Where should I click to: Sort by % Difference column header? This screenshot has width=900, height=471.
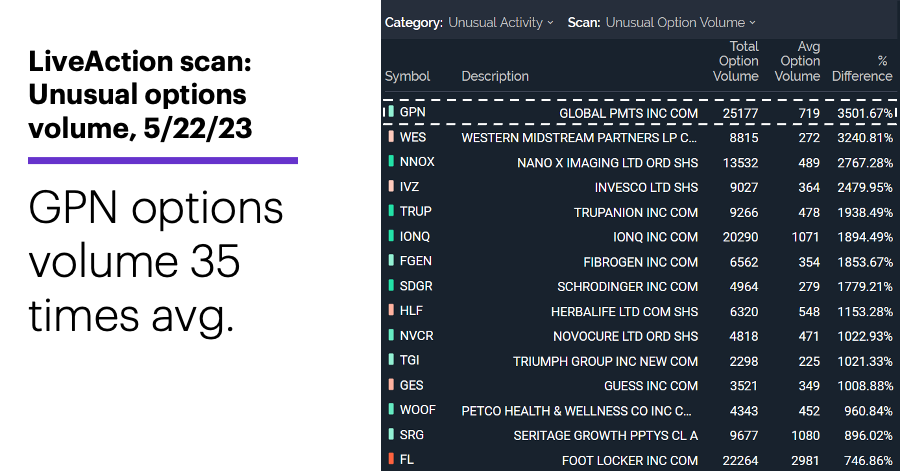[x=862, y=68]
